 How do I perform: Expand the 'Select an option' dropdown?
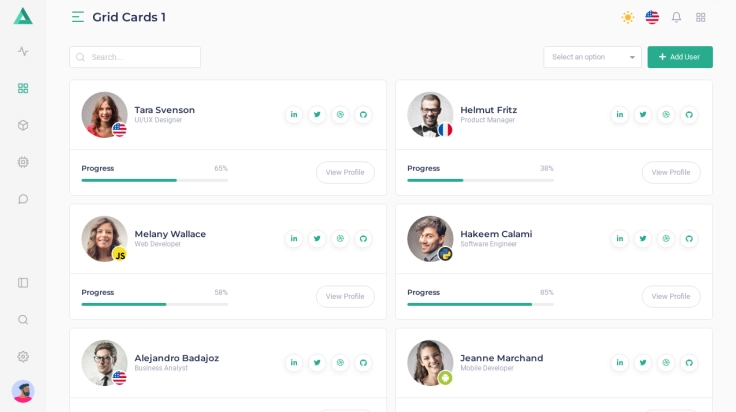coord(592,57)
